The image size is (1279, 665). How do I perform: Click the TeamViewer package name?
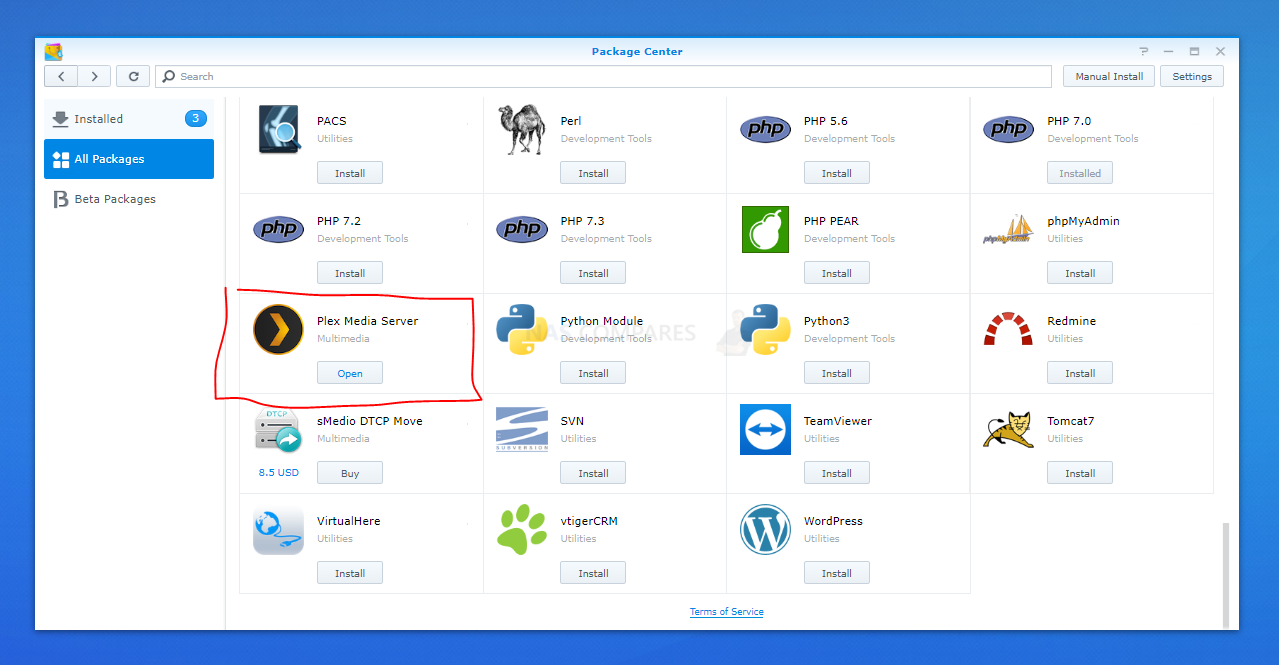pyautogui.click(x=838, y=421)
